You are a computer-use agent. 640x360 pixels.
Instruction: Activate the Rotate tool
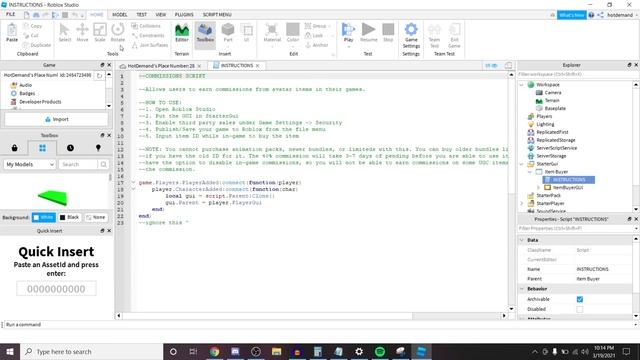click(118, 33)
